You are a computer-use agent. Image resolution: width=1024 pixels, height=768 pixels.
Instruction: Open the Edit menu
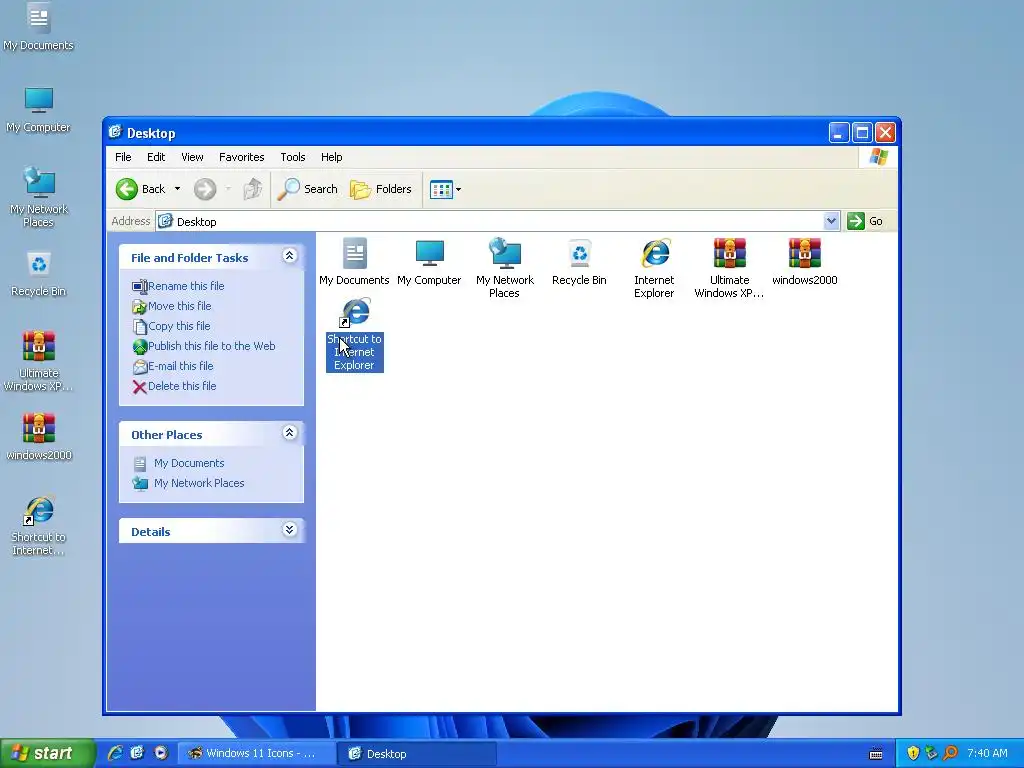155,157
